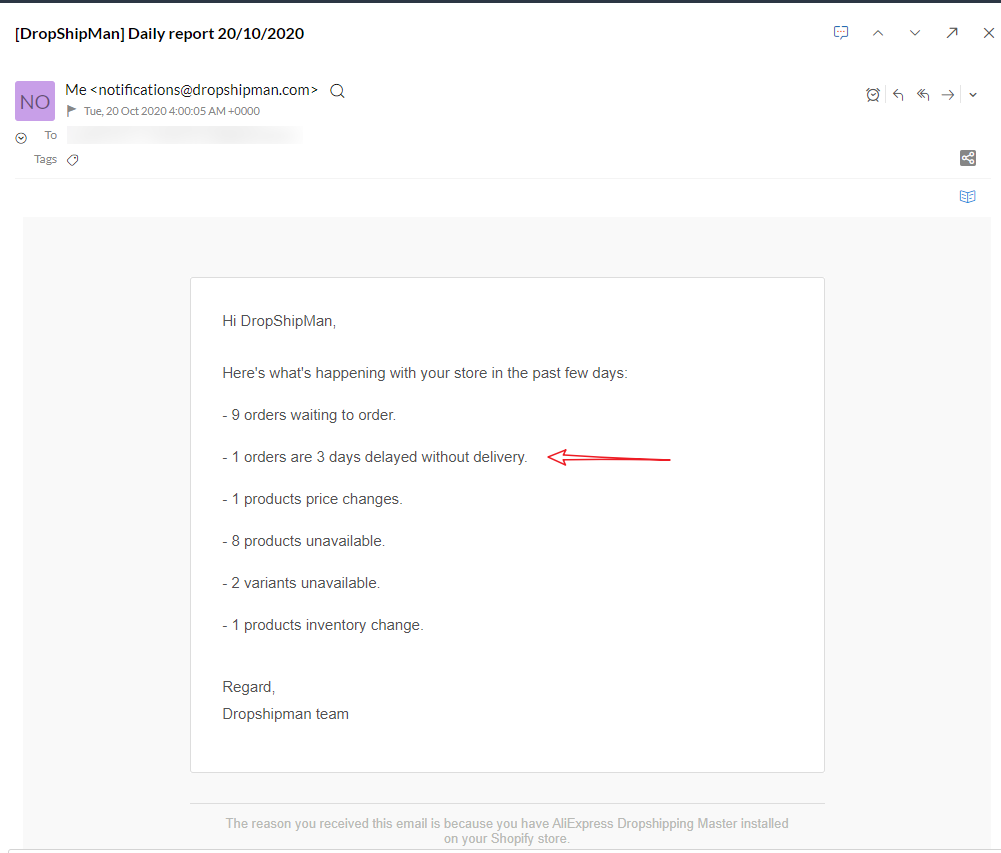1001x853 pixels.
Task: Go to next email with down chevron
Action: (915, 33)
